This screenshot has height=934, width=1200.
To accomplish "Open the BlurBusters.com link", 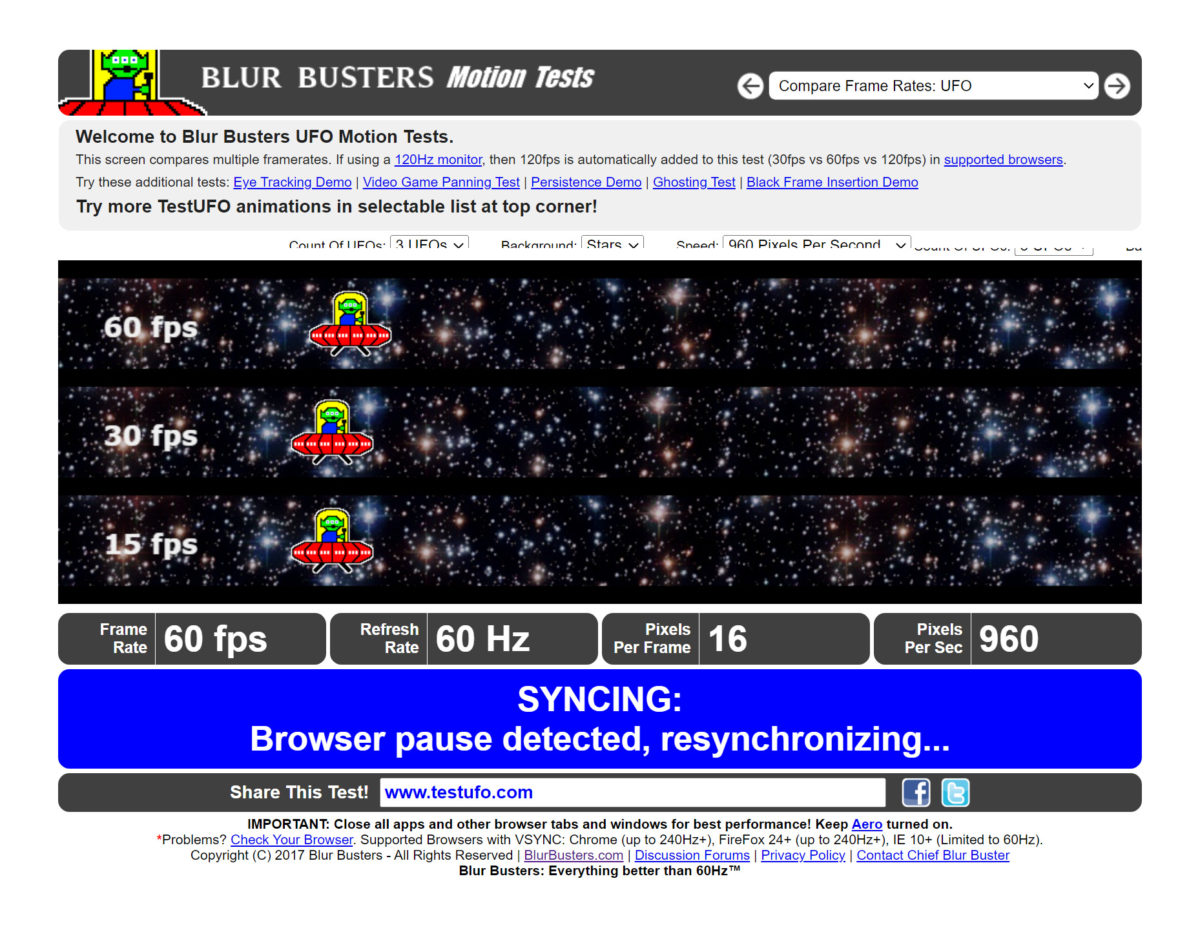I will coord(574,855).
